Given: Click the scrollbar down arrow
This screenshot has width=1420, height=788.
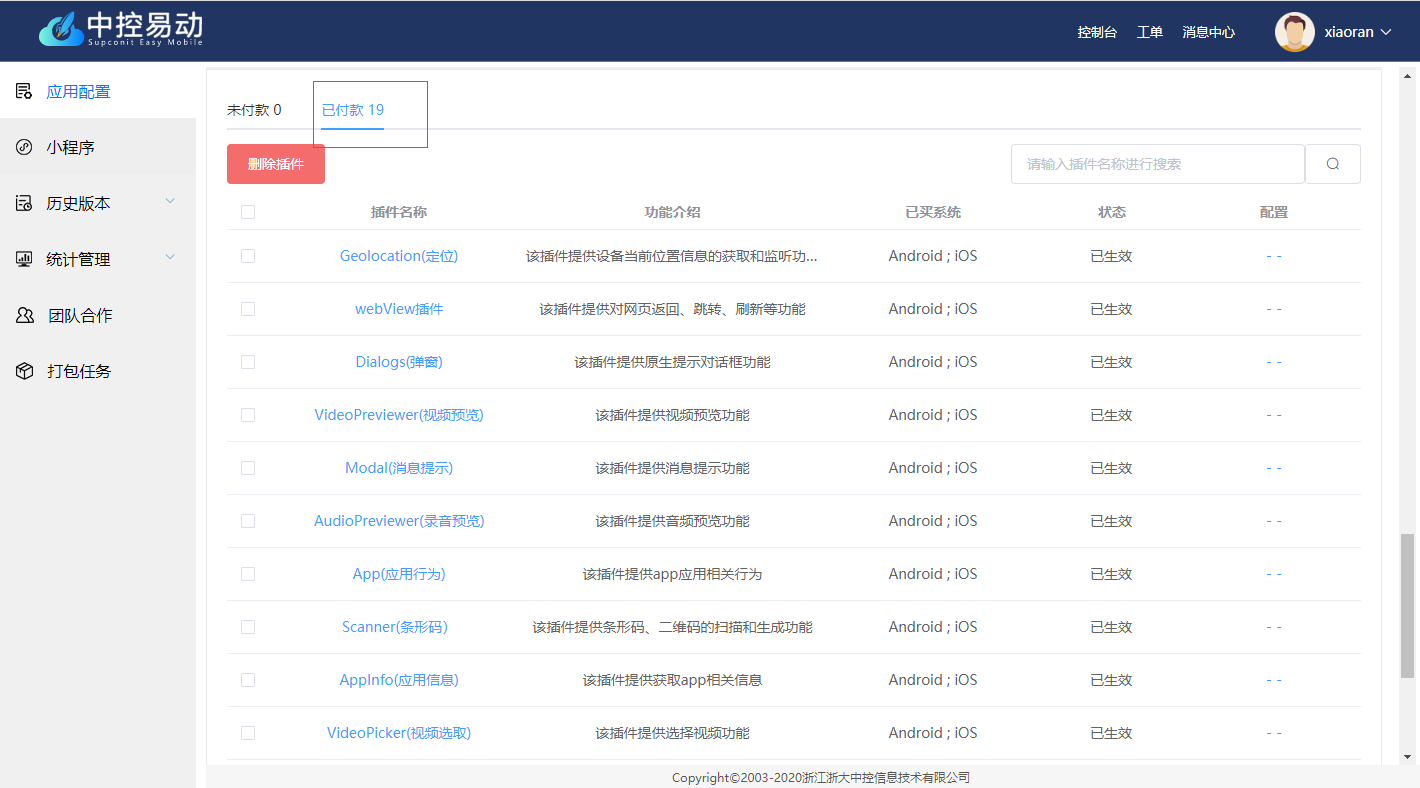Looking at the screenshot, I should [1408, 757].
